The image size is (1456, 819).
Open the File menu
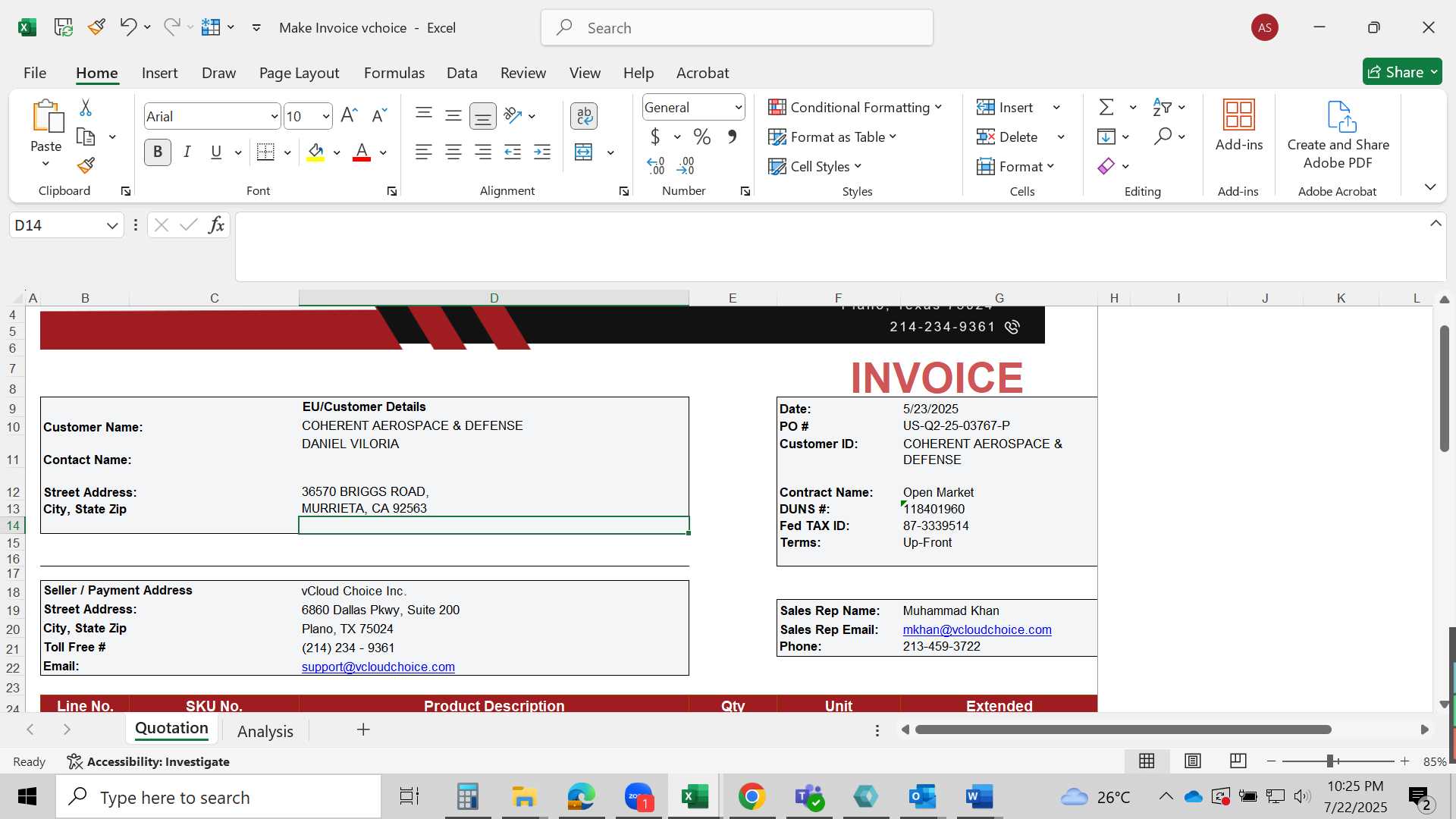pyautogui.click(x=35, y=73)
